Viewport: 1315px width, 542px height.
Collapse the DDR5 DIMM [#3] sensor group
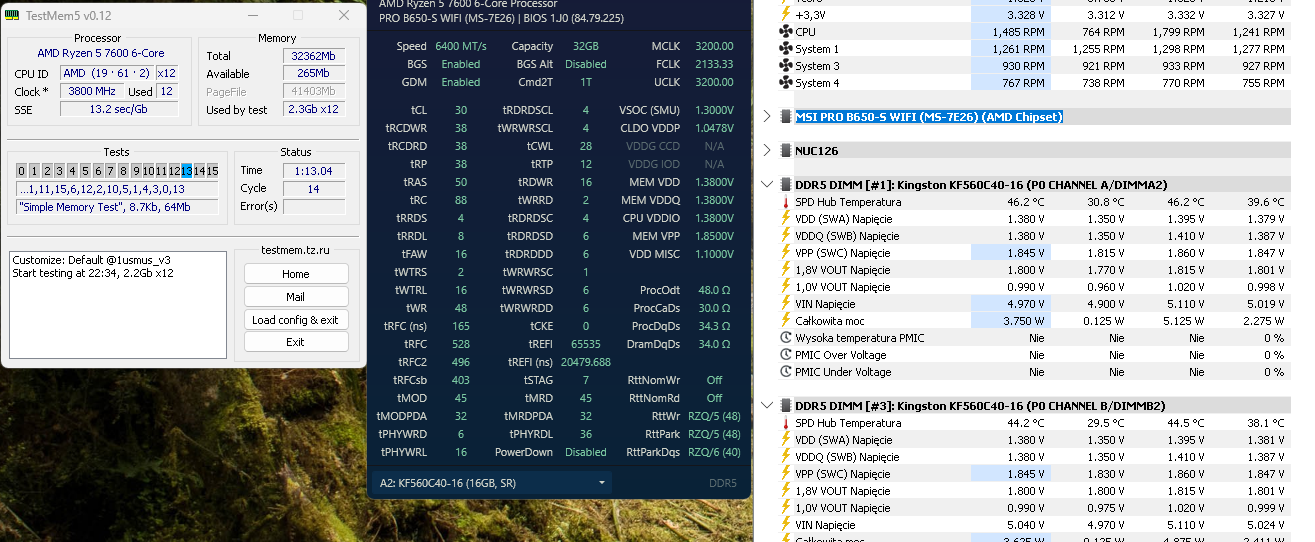[x=767, y=406]
